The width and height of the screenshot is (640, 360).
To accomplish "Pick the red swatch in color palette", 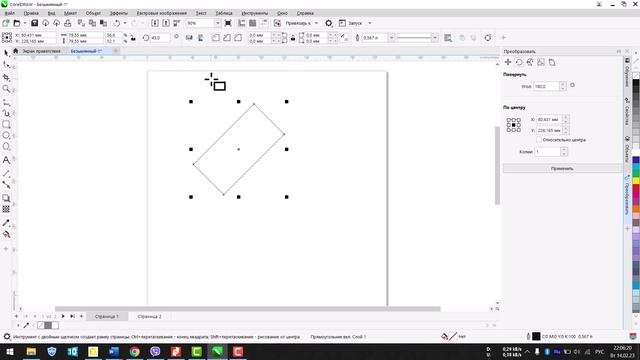I will click(636, 189).
